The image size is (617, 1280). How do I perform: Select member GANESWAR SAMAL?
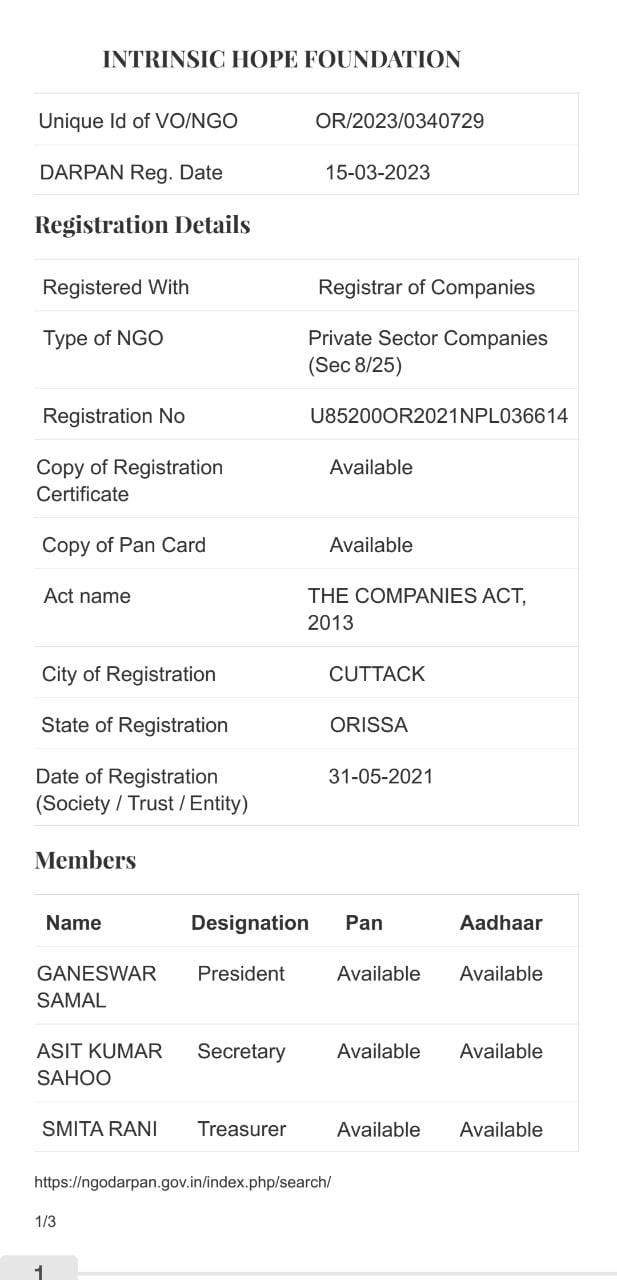coord(96,987)
